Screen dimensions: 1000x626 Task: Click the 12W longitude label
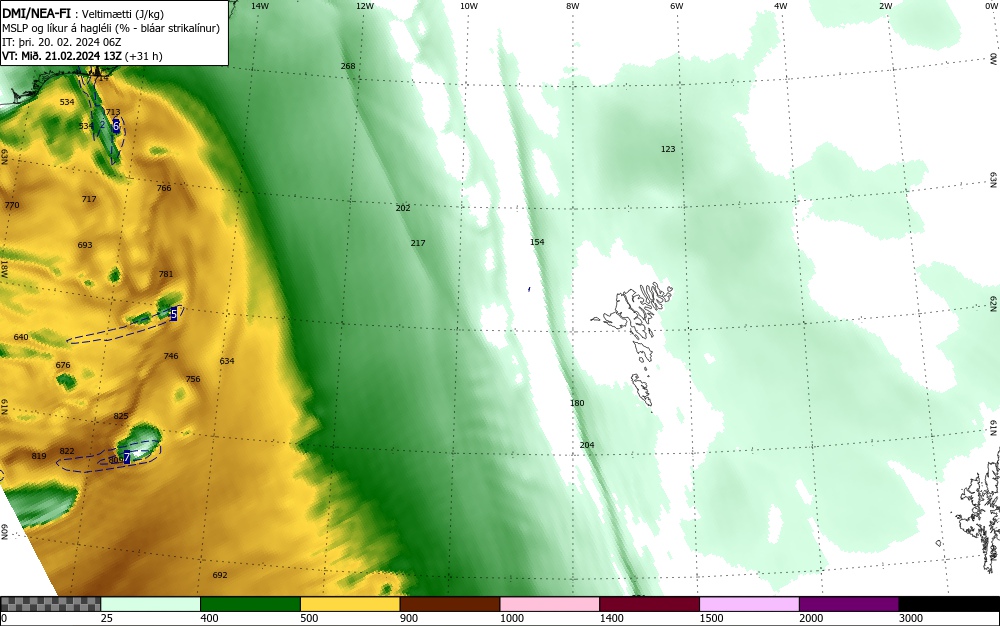pyautogui.click(x=364, y=6)
